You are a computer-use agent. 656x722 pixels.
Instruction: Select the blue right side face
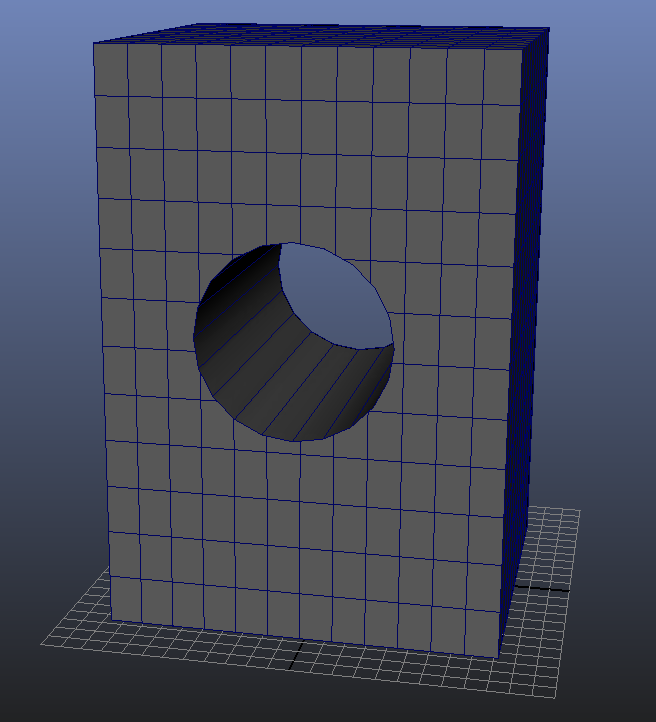(x=527, y=300)
